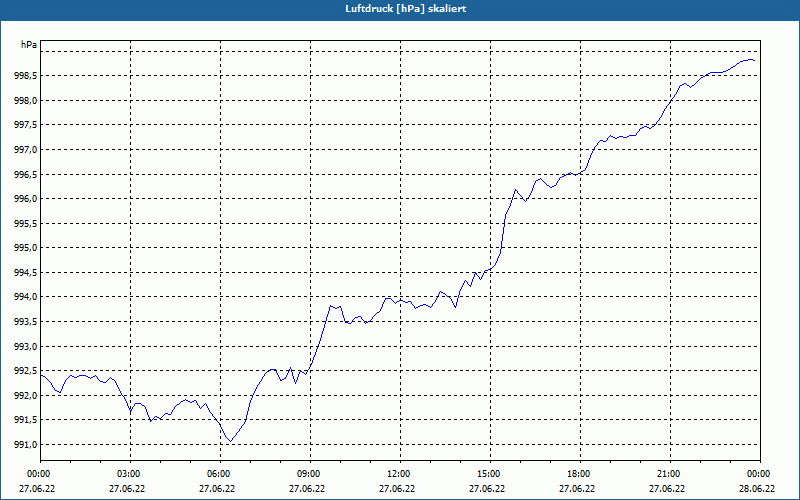Click the '992,5' y-axis value
This screenshot has width=800, height=500.
(x=27, y=371)
